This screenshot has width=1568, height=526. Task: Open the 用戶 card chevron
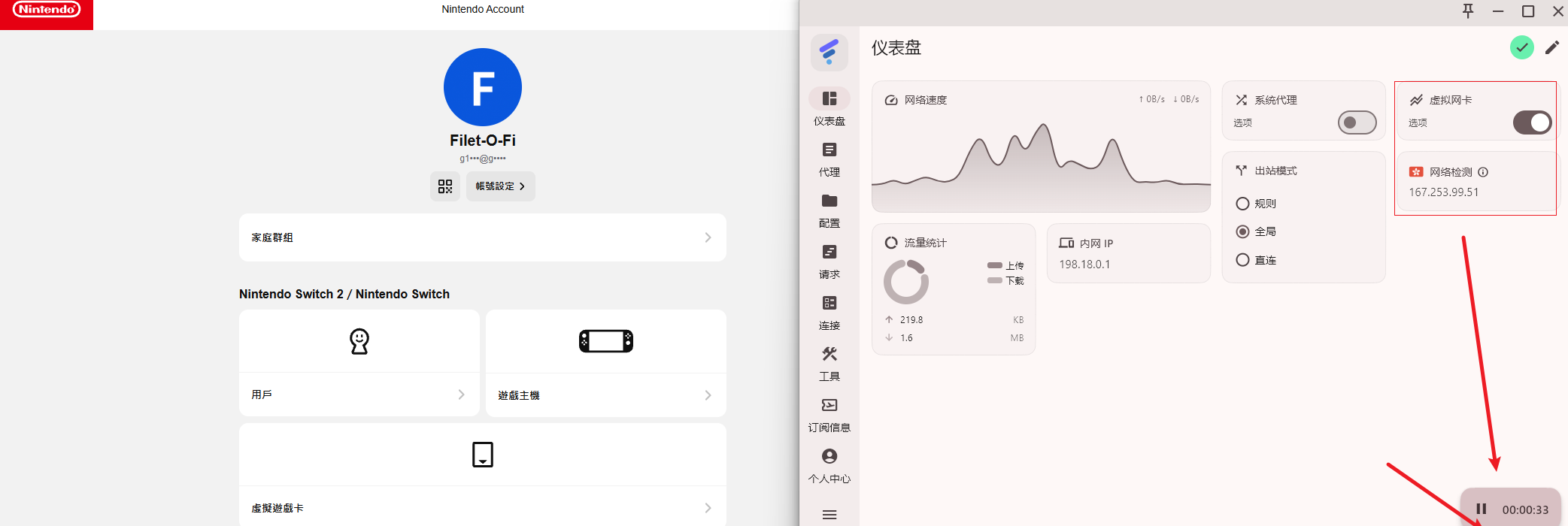point(461,394)
